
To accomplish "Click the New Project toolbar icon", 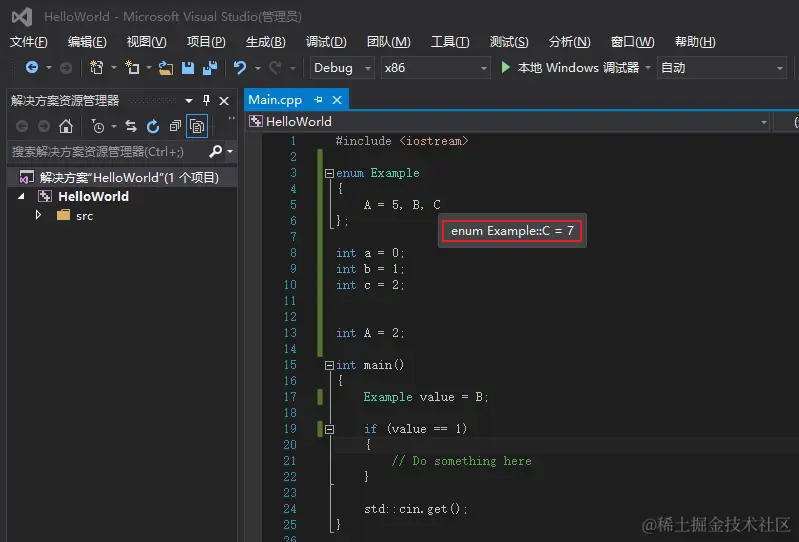I will click(x=96, y=67).
